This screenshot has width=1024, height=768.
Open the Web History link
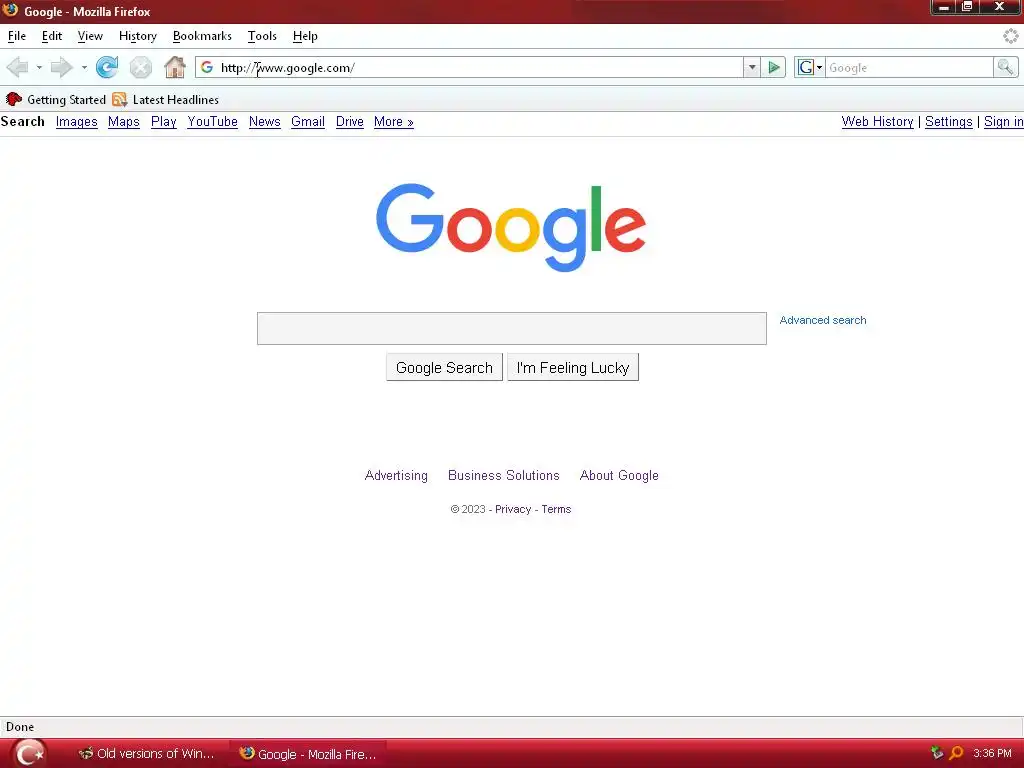point(877,121)
